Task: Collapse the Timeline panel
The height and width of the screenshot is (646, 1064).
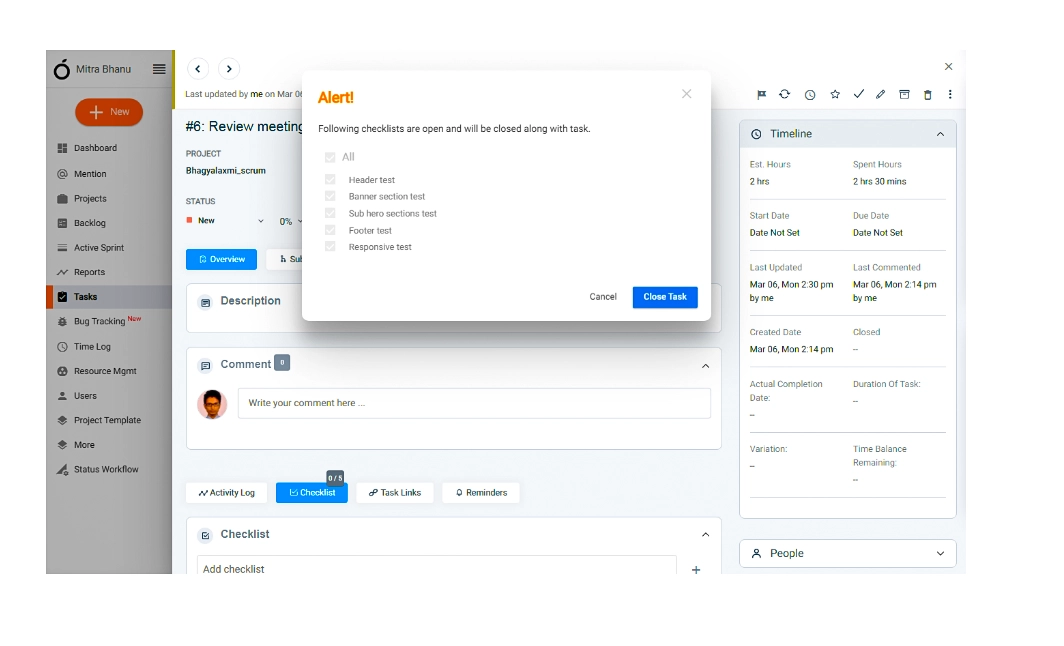Action: coord(939,133)
